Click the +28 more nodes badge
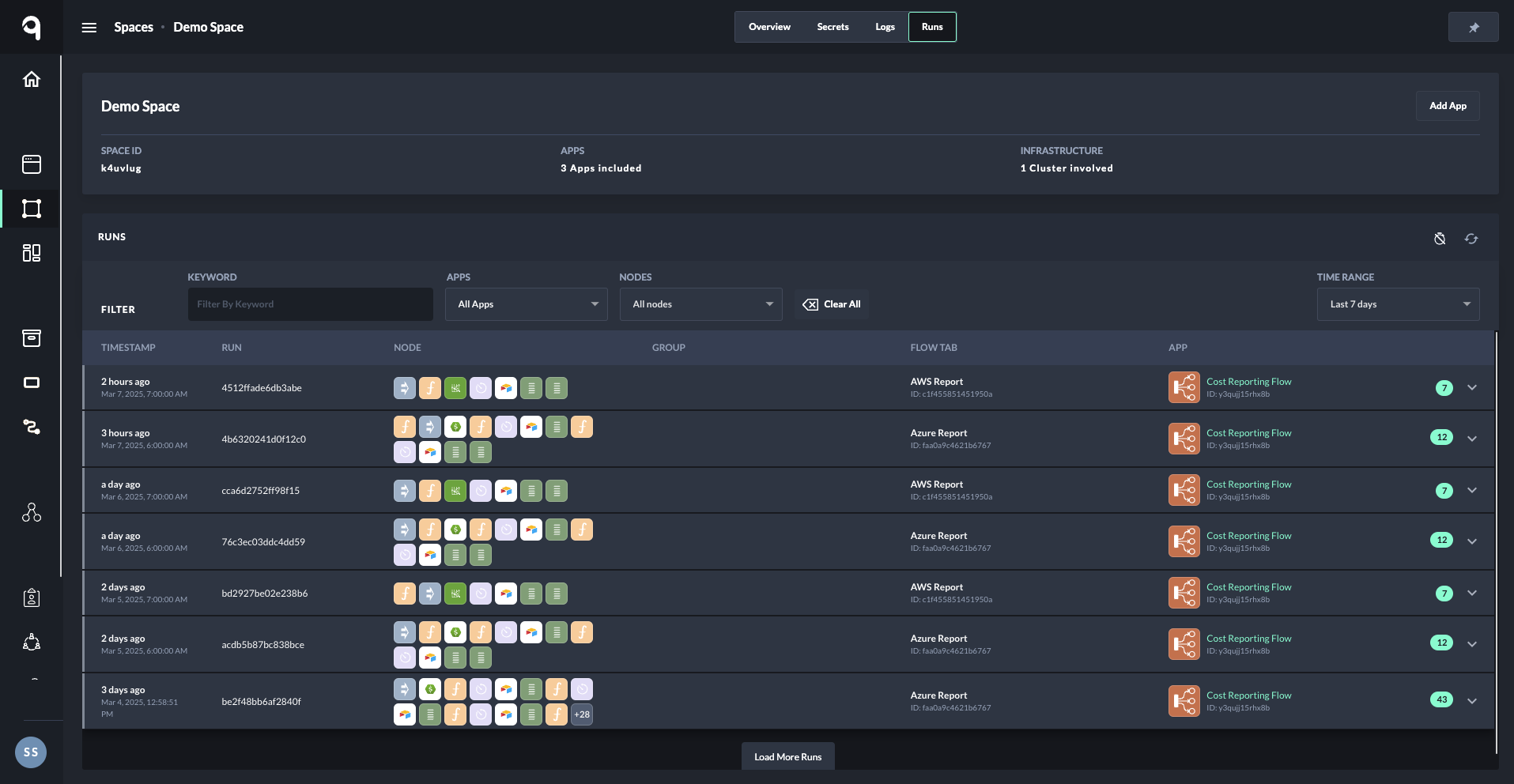The width and height of the screenshot is (1514, 784). click(582, 714)
